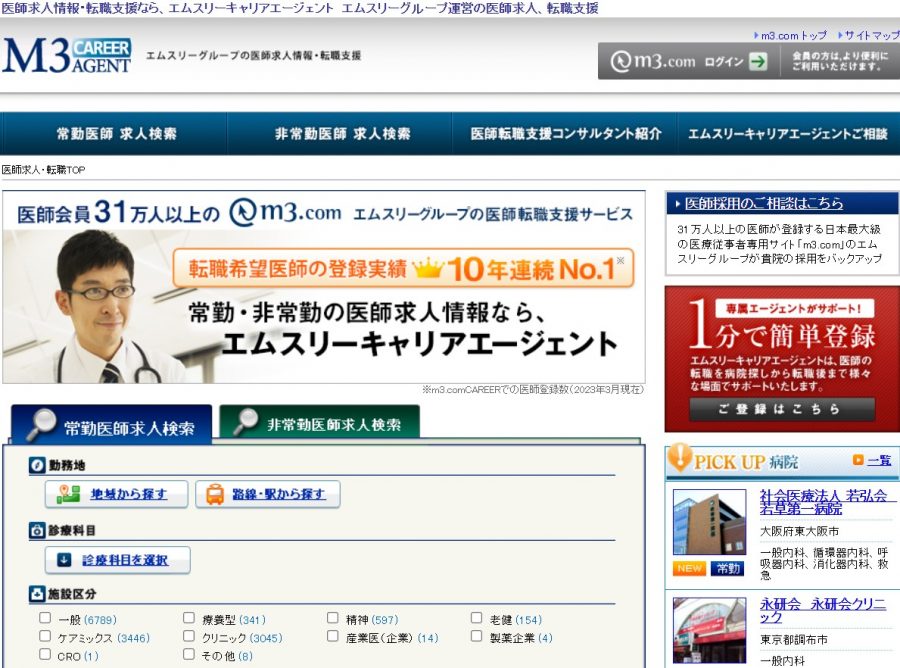Tick the ケアミックス (3446) checkbox

(45, 636)
